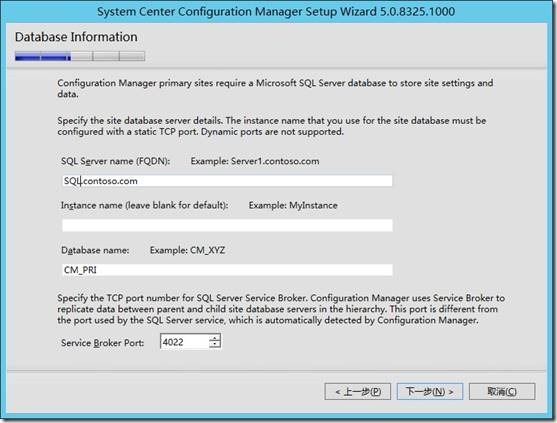The width and height of the screenshot is (557, 423).
Task: Click the 'Instance name (leave blank for default):' label
Action: 145,205
